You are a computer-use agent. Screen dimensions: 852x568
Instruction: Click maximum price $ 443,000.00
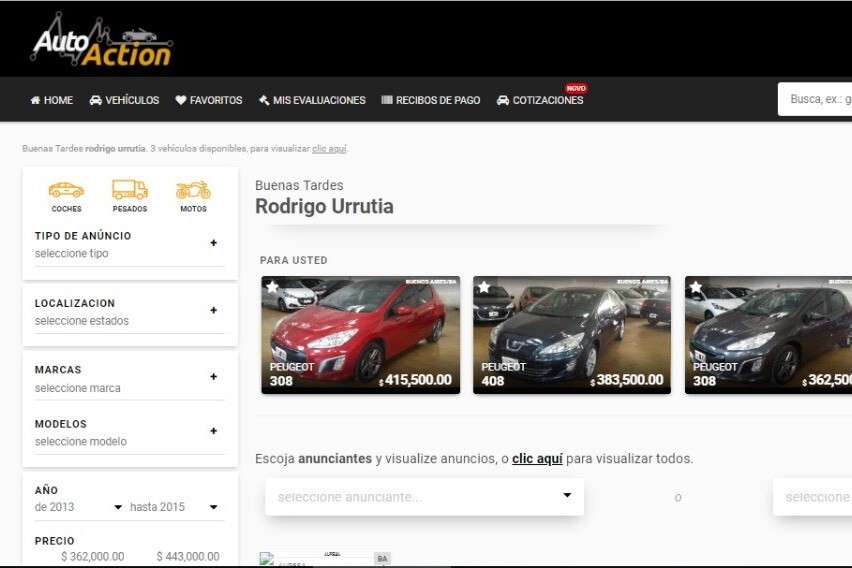[x=188, y=557]
